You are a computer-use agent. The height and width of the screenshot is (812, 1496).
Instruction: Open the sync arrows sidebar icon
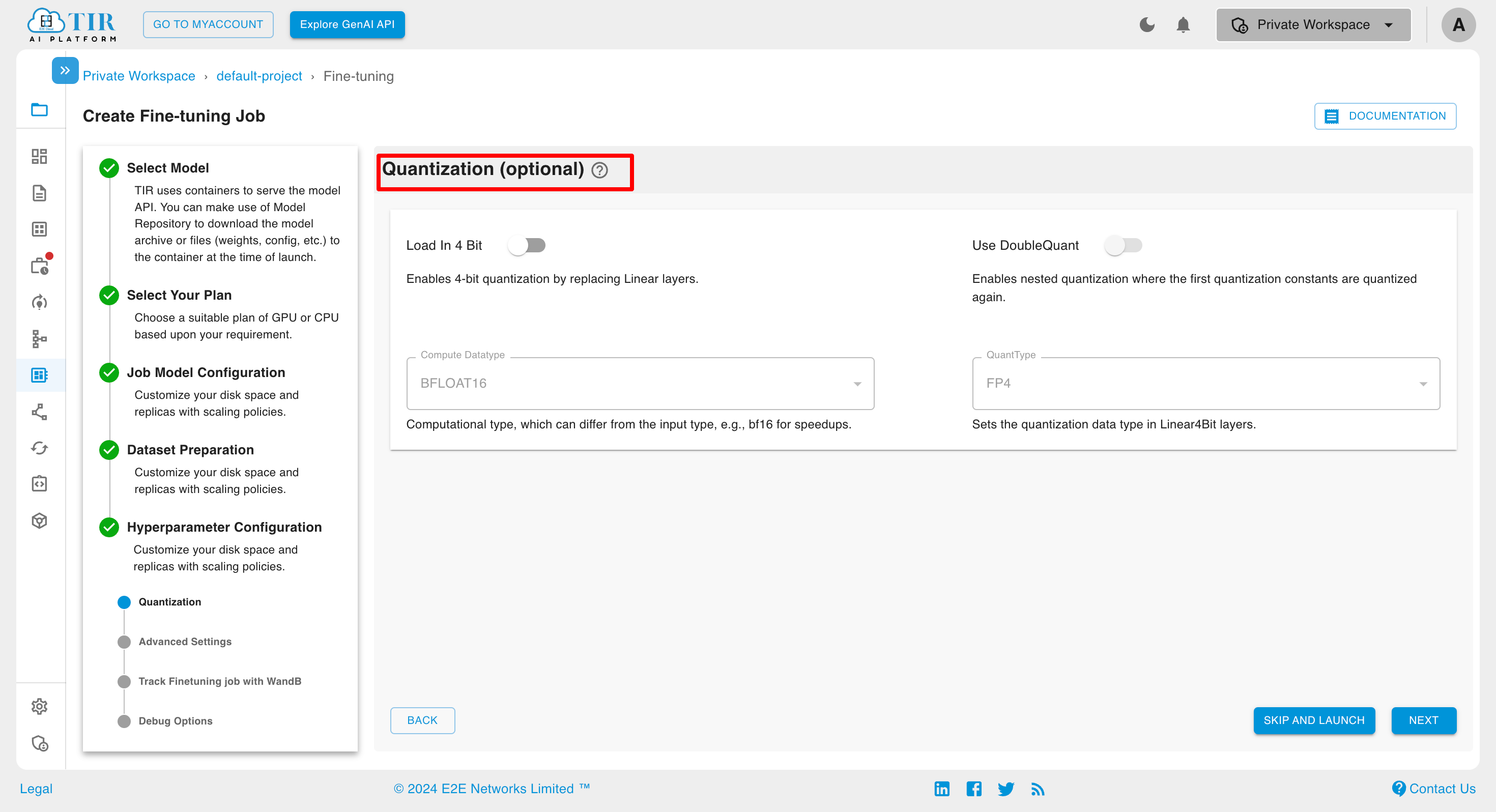click(x=40, y=448)
